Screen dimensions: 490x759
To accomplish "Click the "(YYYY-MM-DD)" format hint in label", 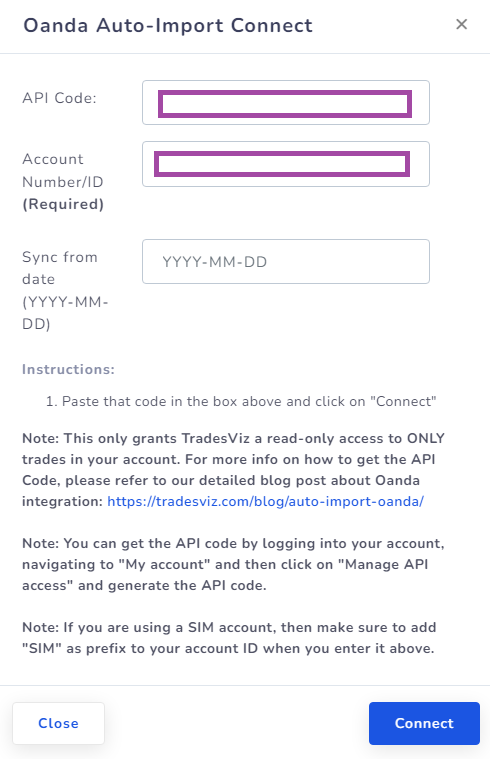I will tap(65, 313).
